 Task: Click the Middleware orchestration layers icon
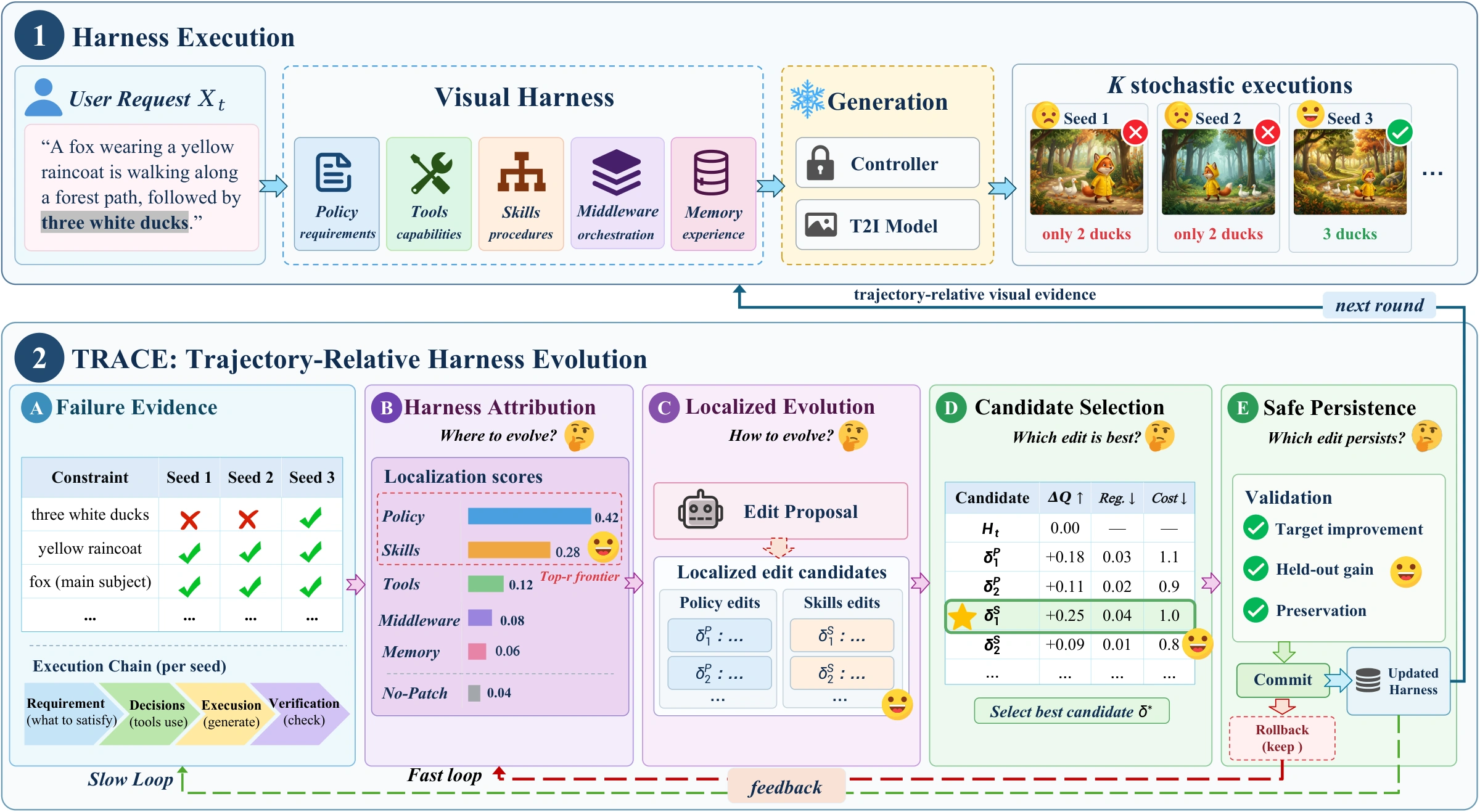[x=617, y=172]
